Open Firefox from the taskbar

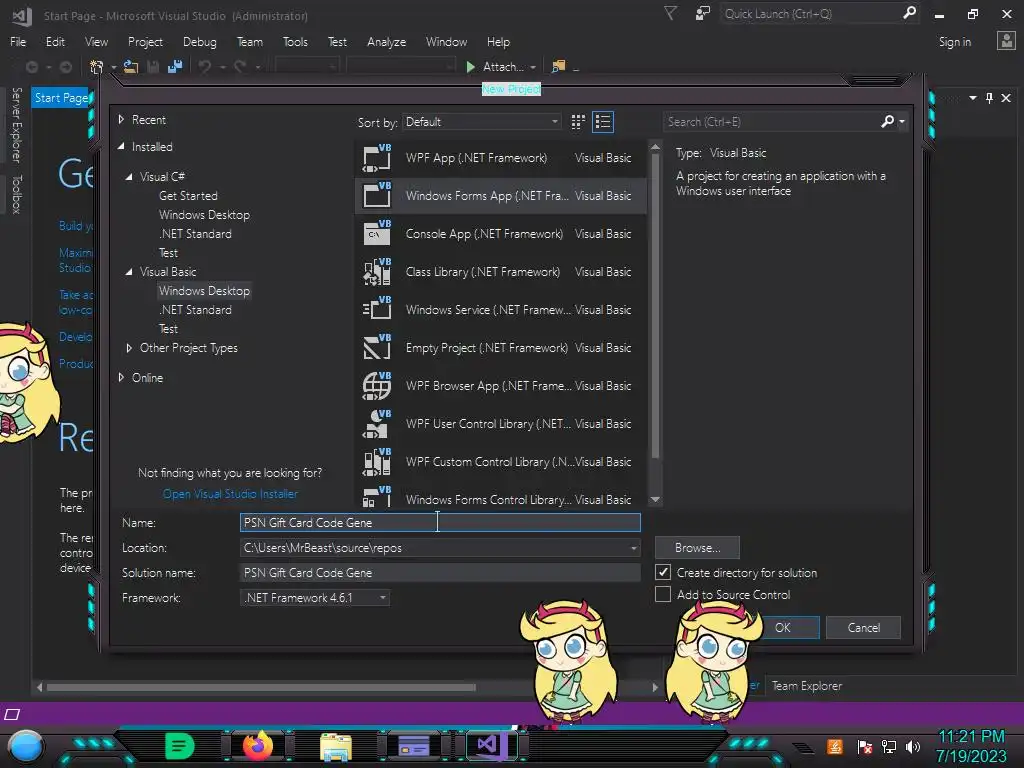click(258, 745)
